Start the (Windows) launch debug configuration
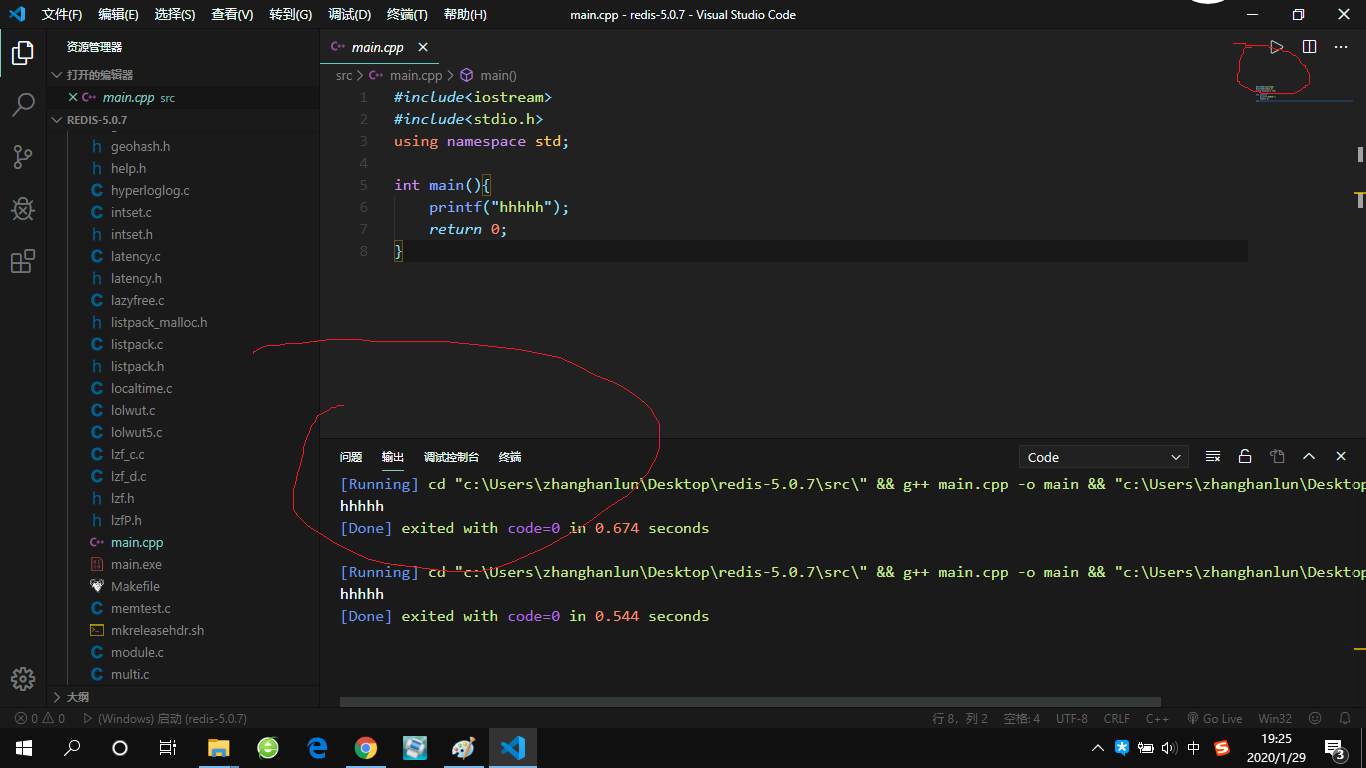 tap(165, 718)
